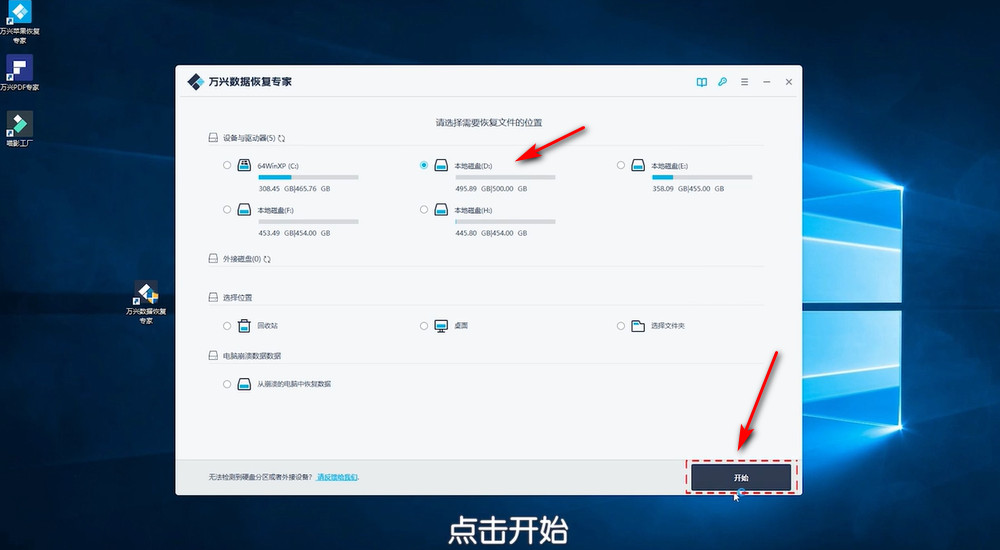1000x550 pixels.
Task: Open 万兴PDF专家 desktop shortcut
Action: [19, 73]
